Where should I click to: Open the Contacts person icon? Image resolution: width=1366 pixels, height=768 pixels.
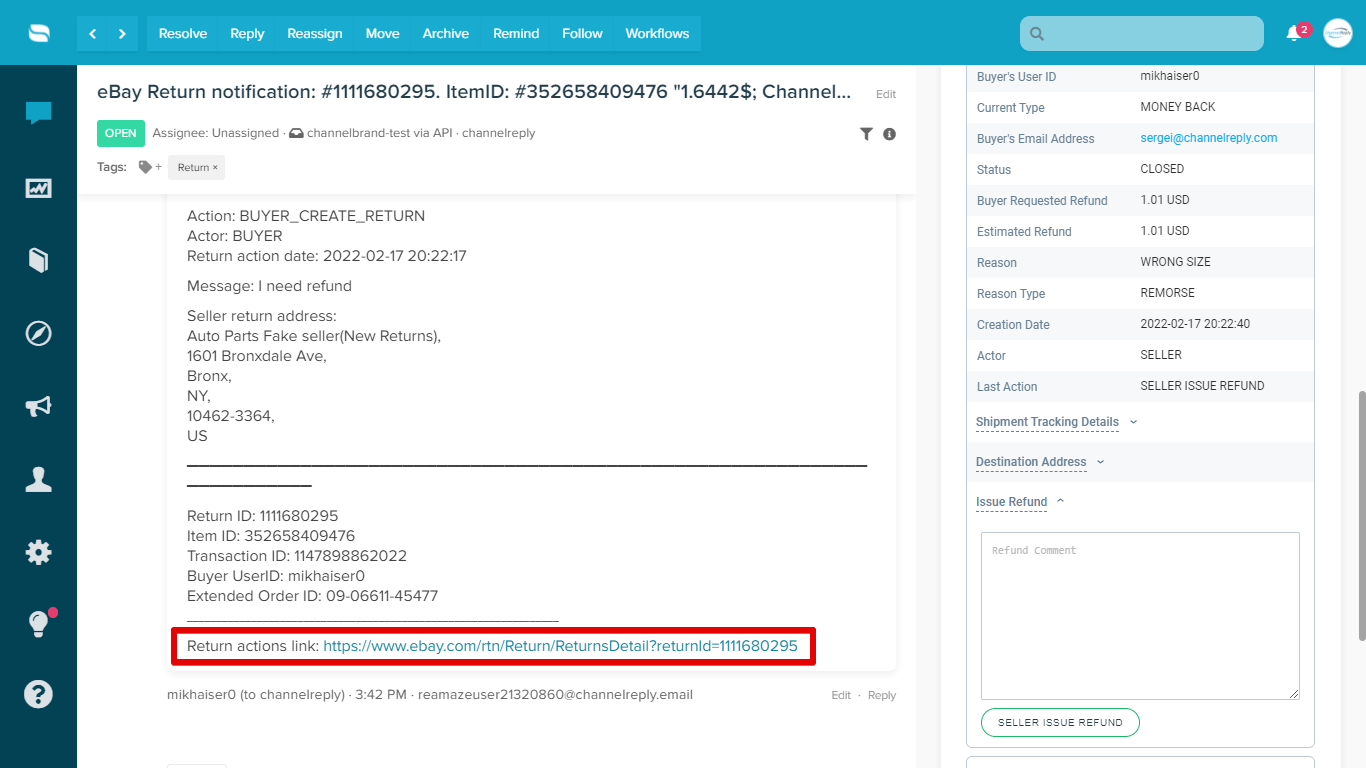(x=38, y=479)
